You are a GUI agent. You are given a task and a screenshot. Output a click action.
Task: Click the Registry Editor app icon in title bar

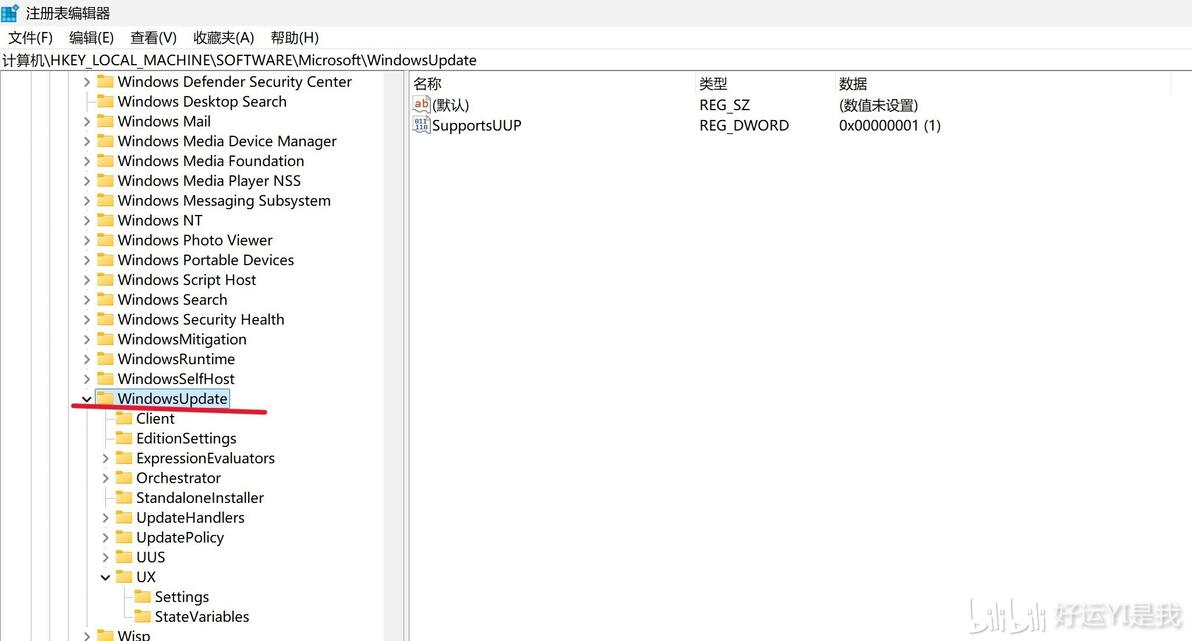[x=10, y=13]
